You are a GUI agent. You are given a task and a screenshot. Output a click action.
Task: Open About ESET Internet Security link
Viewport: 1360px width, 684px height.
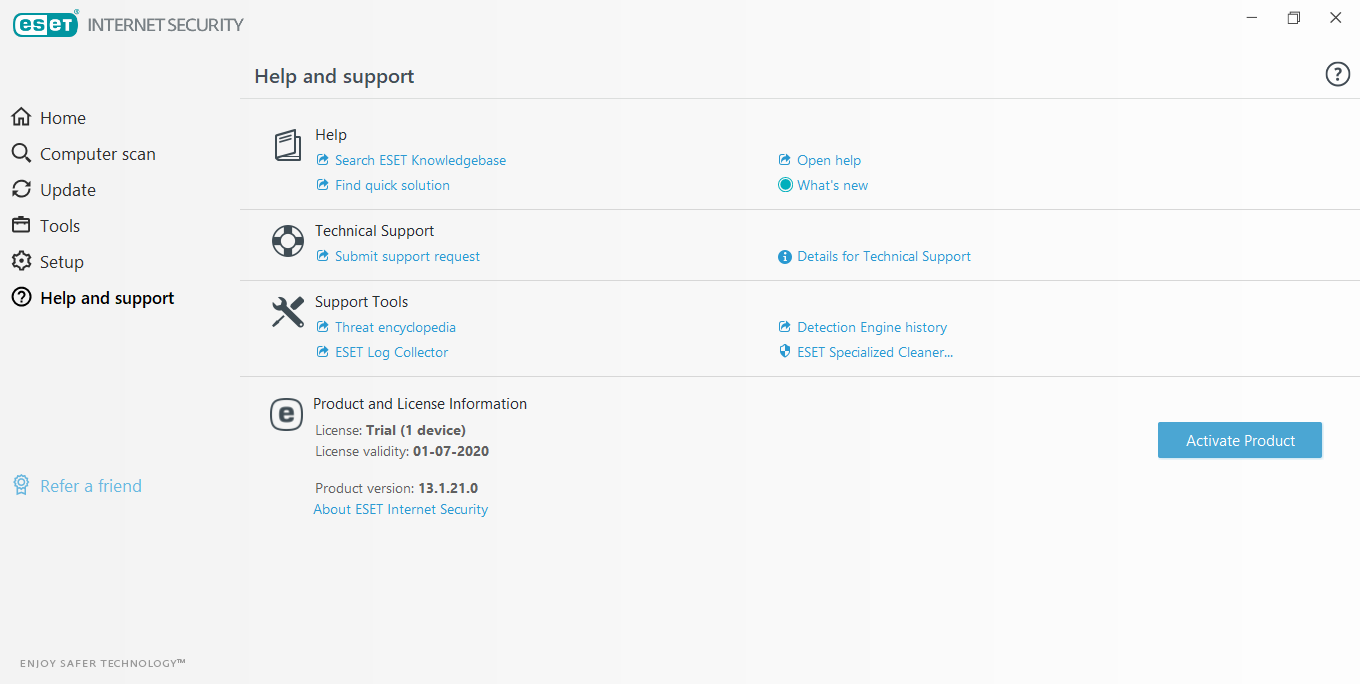pyautogui.click(x=401, y=509)
